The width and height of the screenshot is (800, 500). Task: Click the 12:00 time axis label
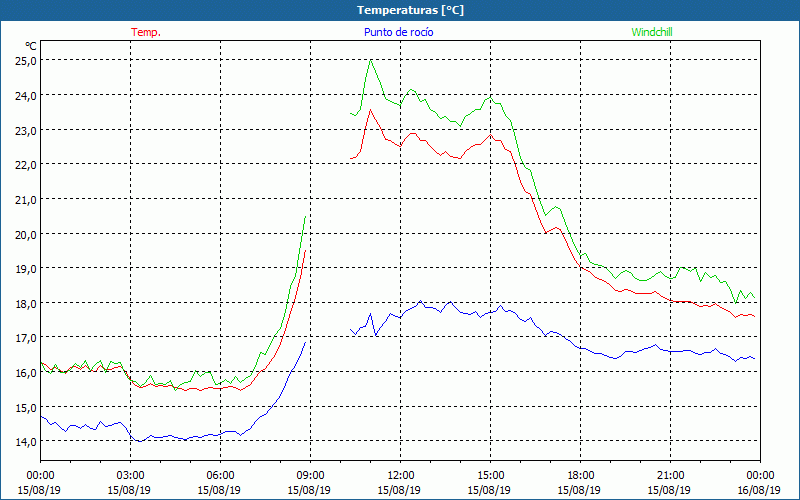pos(401,476)
